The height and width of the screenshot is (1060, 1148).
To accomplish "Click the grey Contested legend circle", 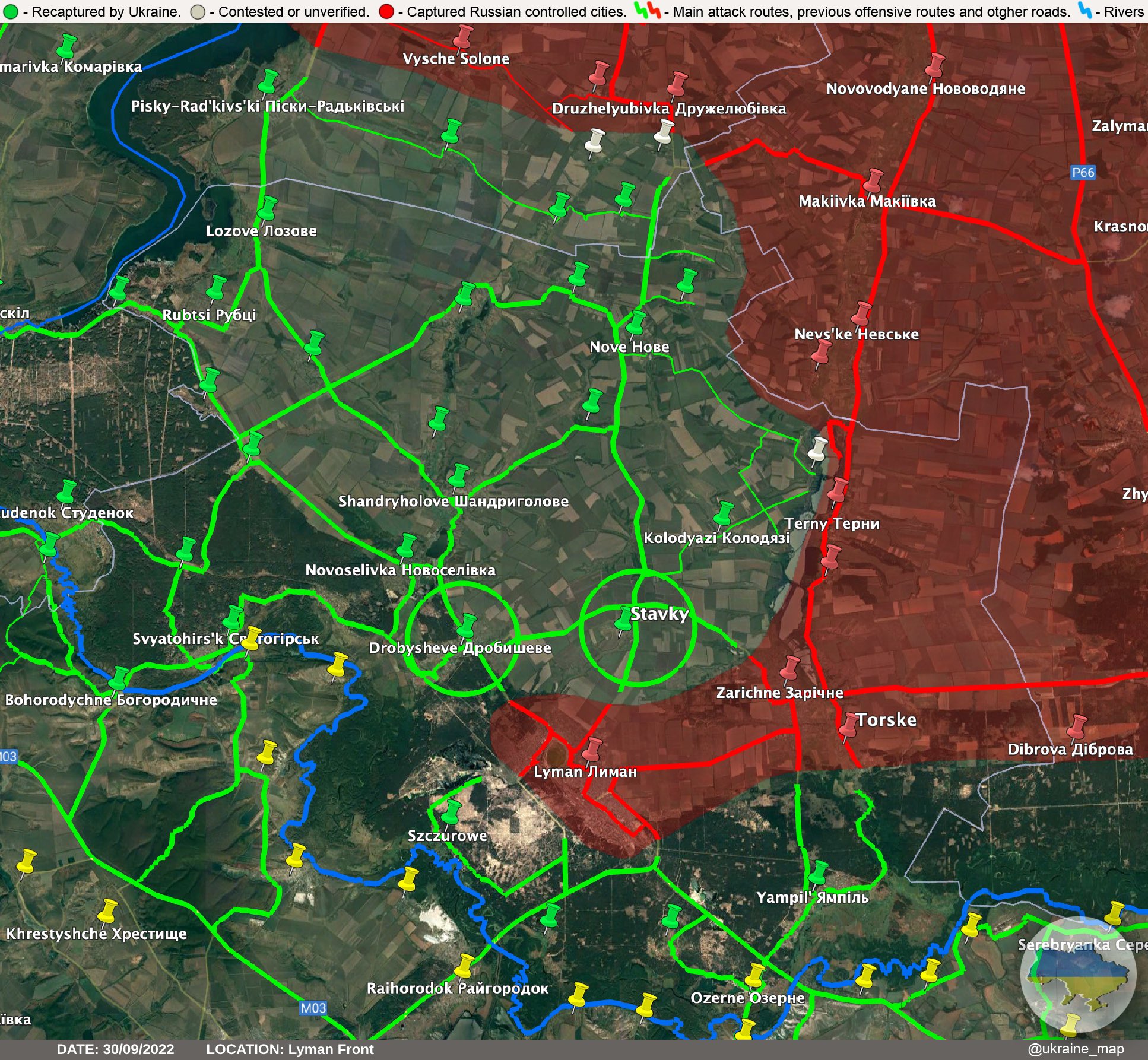I will click(198, 12).
